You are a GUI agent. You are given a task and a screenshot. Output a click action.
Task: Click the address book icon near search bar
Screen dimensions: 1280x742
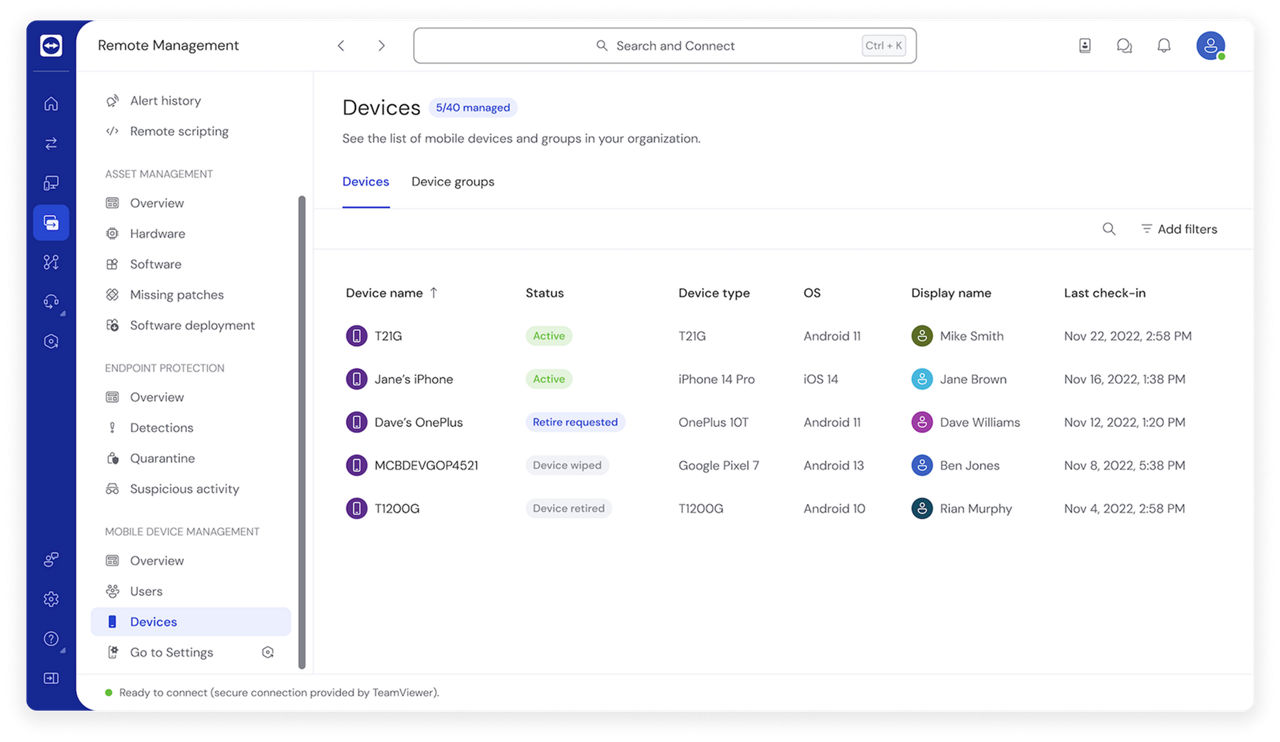pos(1085,45)
